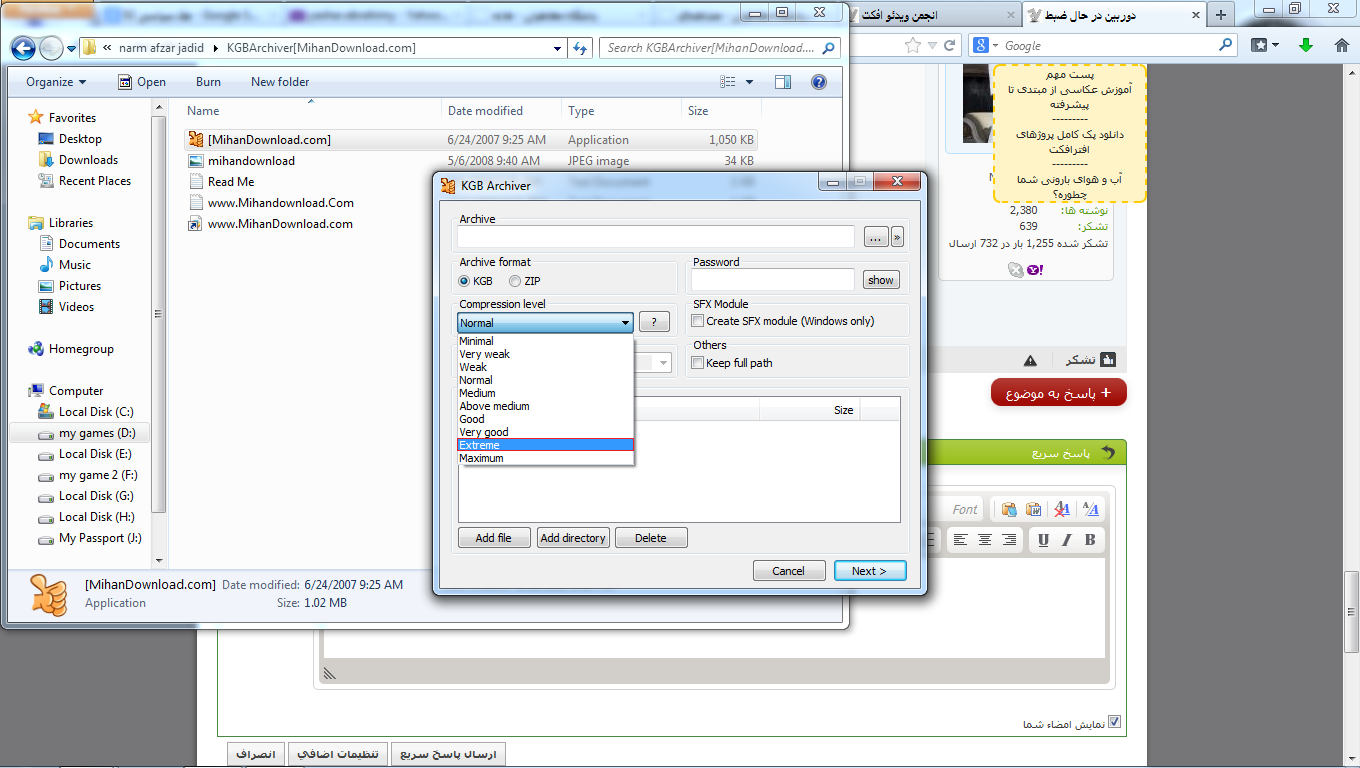Open Local Disk (C:) in the navigation pane

(x=96, y=412)
